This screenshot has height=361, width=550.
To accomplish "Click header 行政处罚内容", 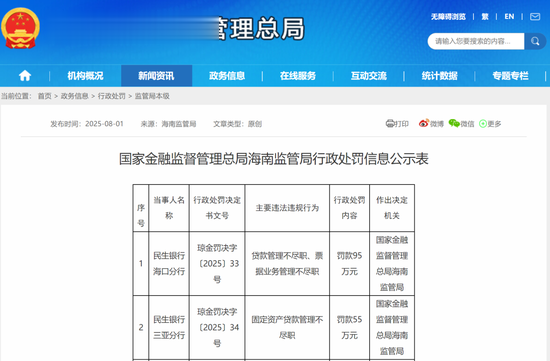I will click(349, 208).
